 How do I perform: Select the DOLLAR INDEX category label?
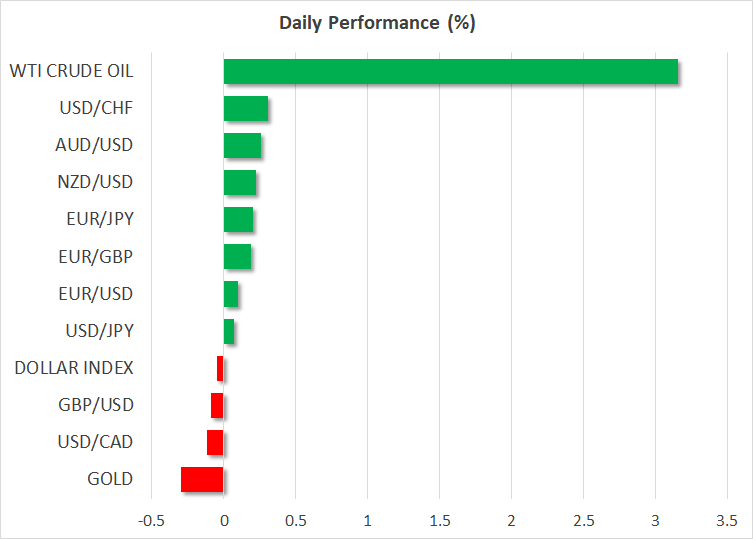pos(74,368)
